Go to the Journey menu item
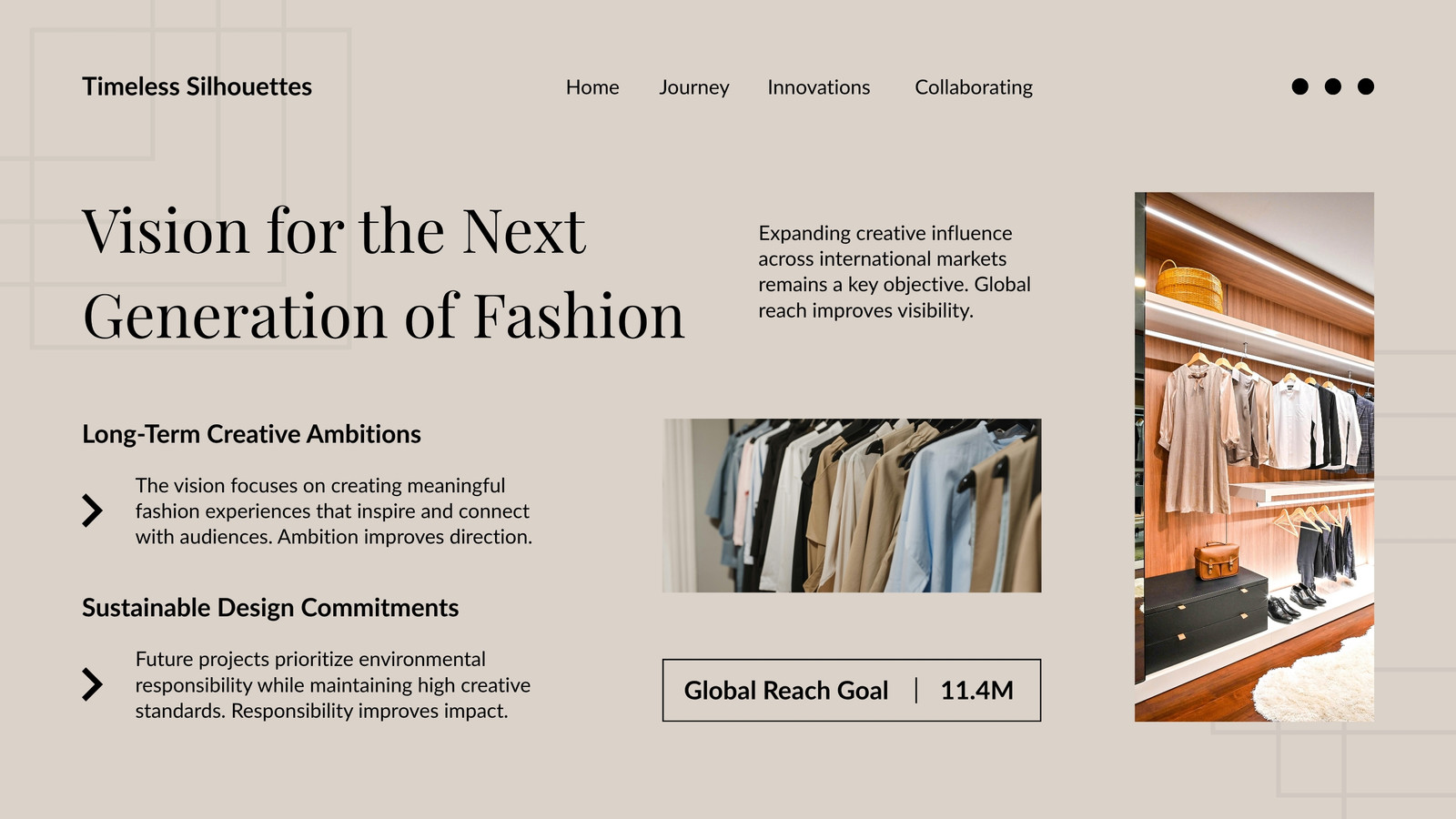Viewport: 1456px width, 819px height. (x=694, y=87)
